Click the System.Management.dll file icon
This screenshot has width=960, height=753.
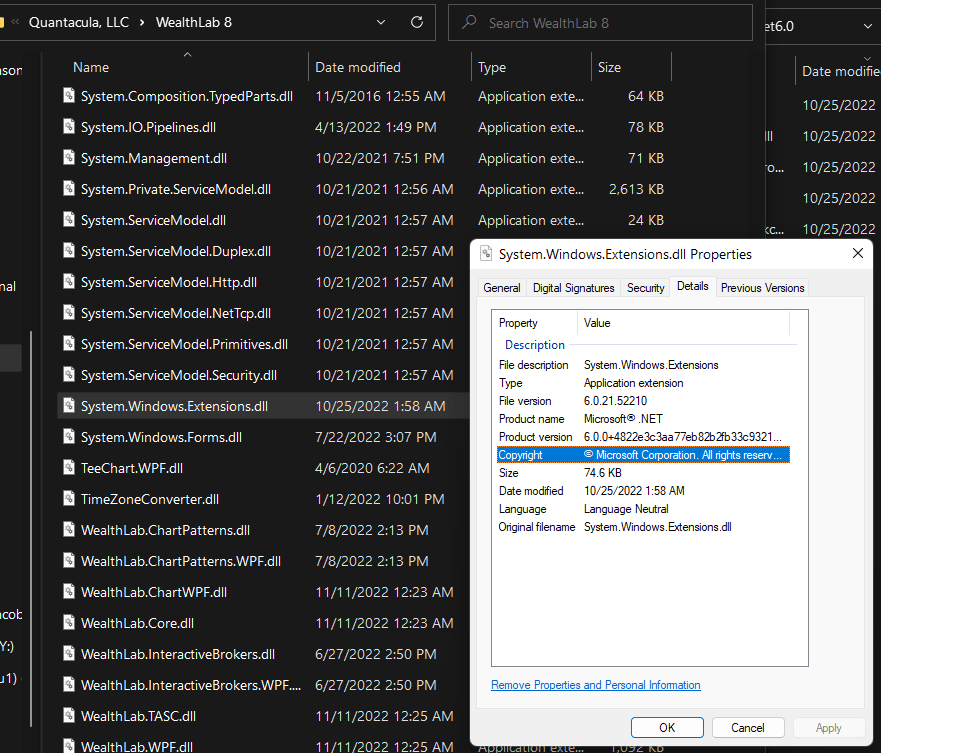69,157
